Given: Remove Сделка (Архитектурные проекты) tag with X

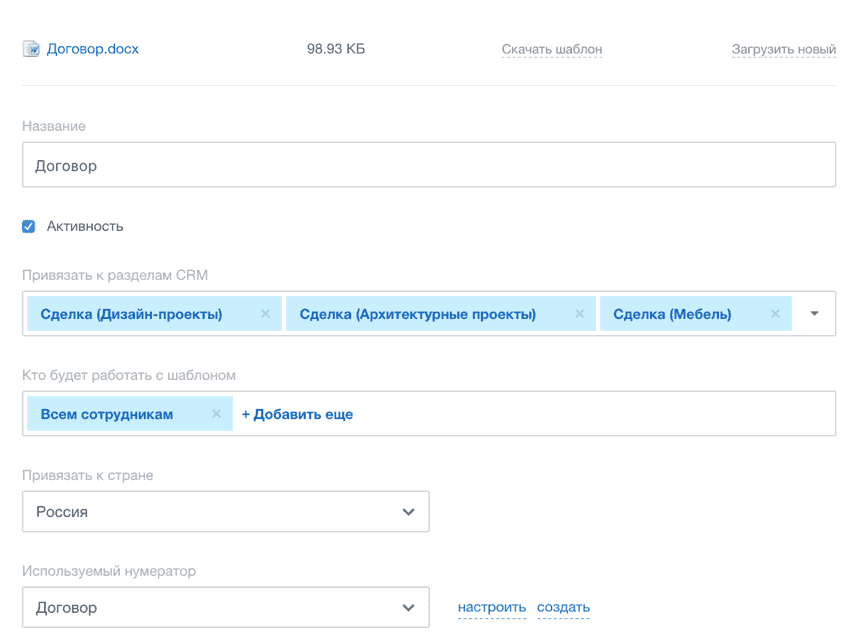Looking at the screenshot, I should (x=579, y=314).
